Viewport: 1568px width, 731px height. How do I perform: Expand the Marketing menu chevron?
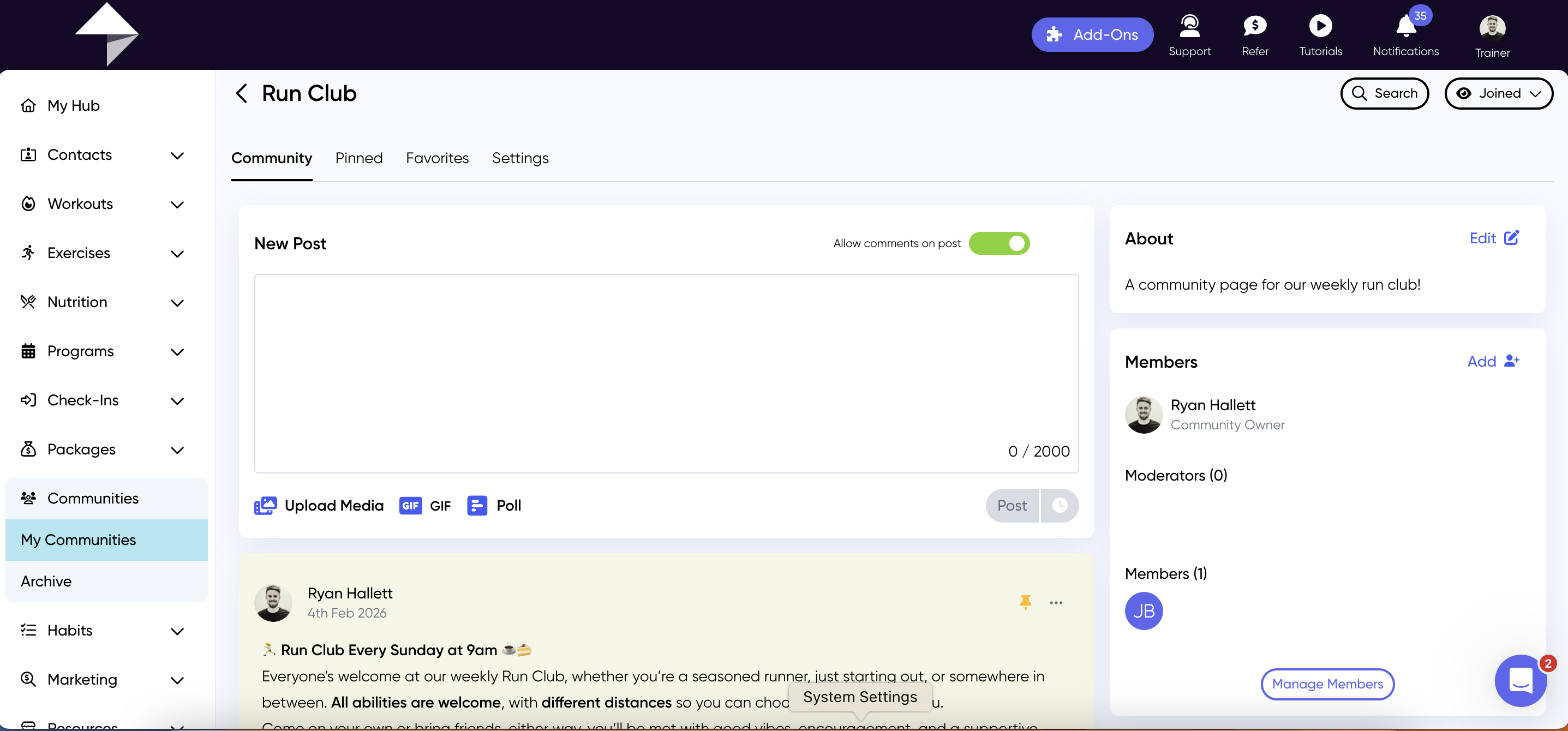point(177,680)
